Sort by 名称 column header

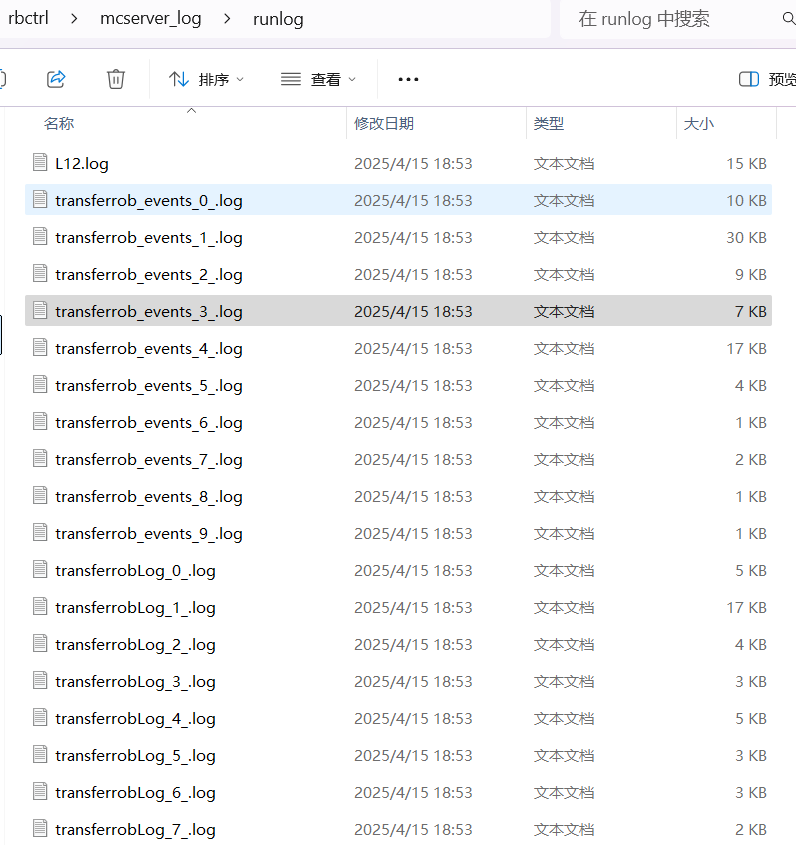(x=59, y=123)
